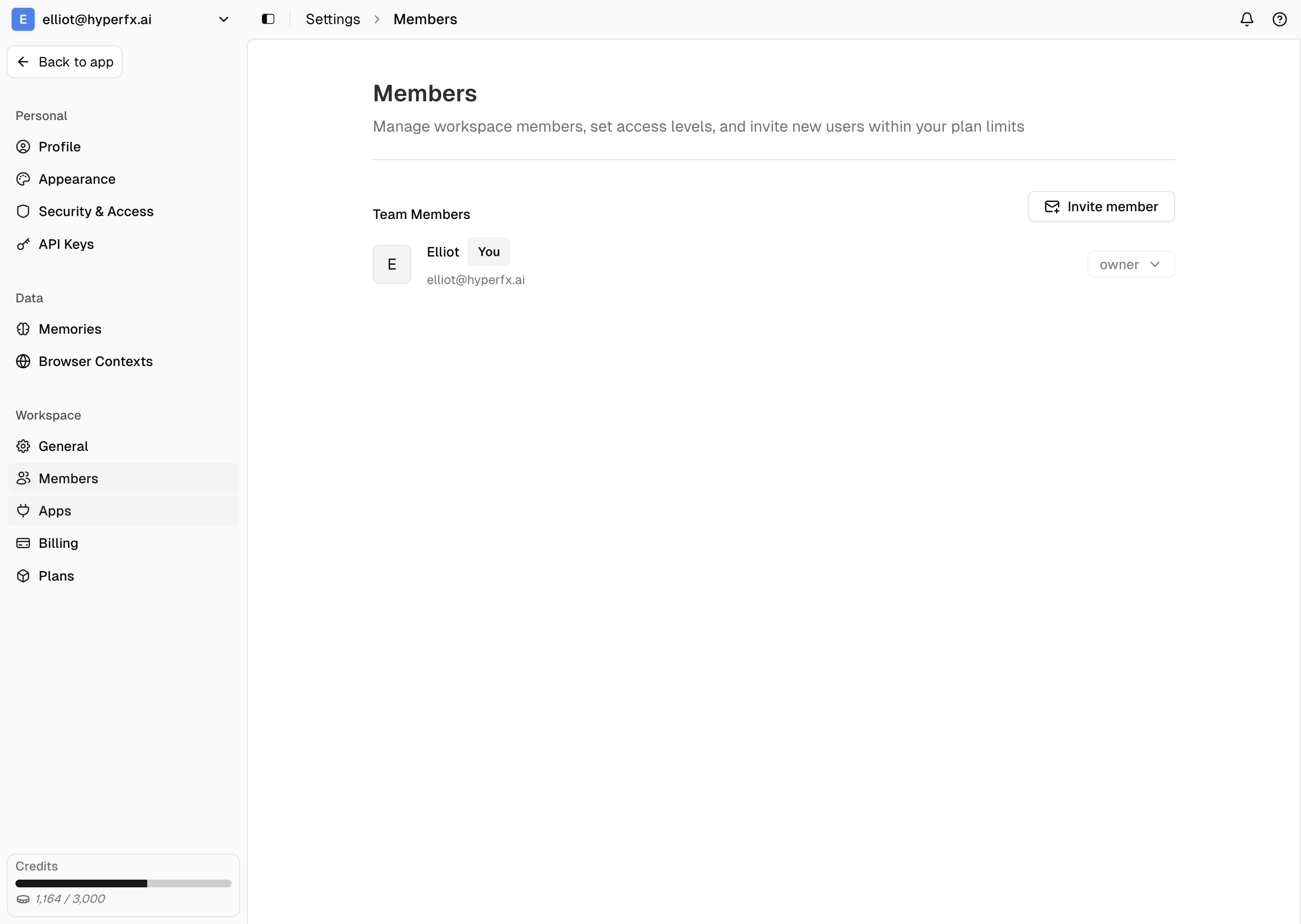Toggle the sidebar collapse control

(267, 19)
